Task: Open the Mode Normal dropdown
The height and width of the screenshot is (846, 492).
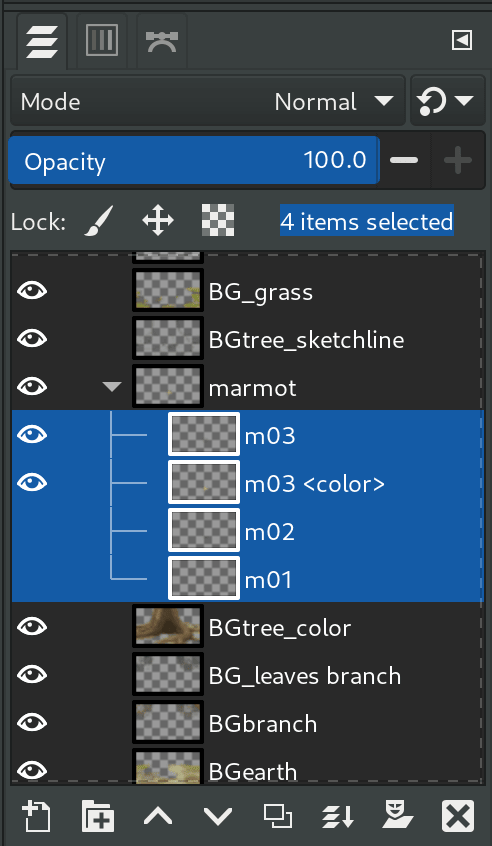Action: click(208, 101)
